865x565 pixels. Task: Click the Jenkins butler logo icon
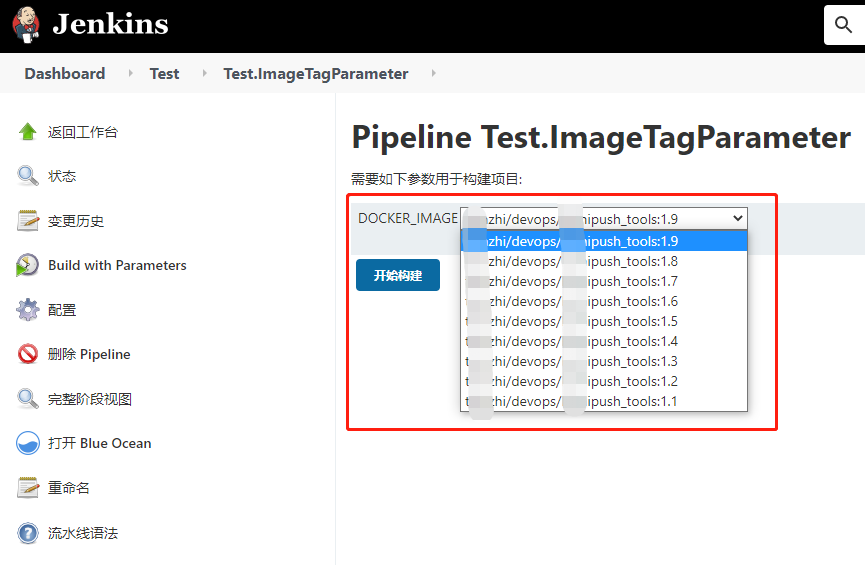coord(26,25)
